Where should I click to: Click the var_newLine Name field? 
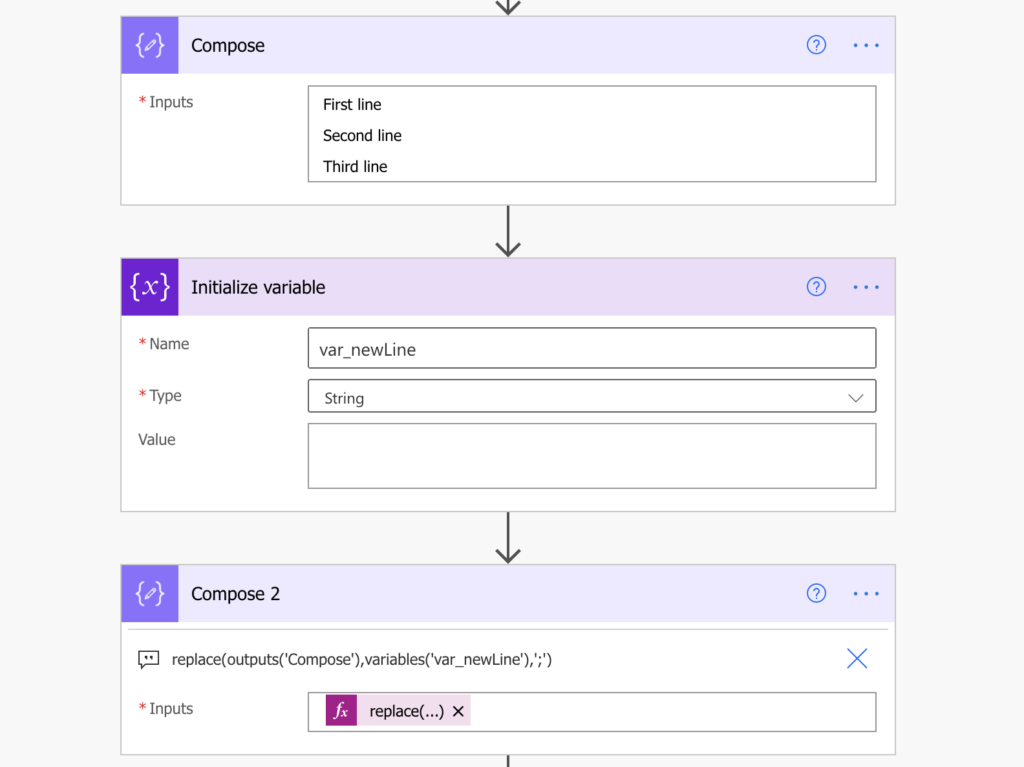click(x=592, y=348)
